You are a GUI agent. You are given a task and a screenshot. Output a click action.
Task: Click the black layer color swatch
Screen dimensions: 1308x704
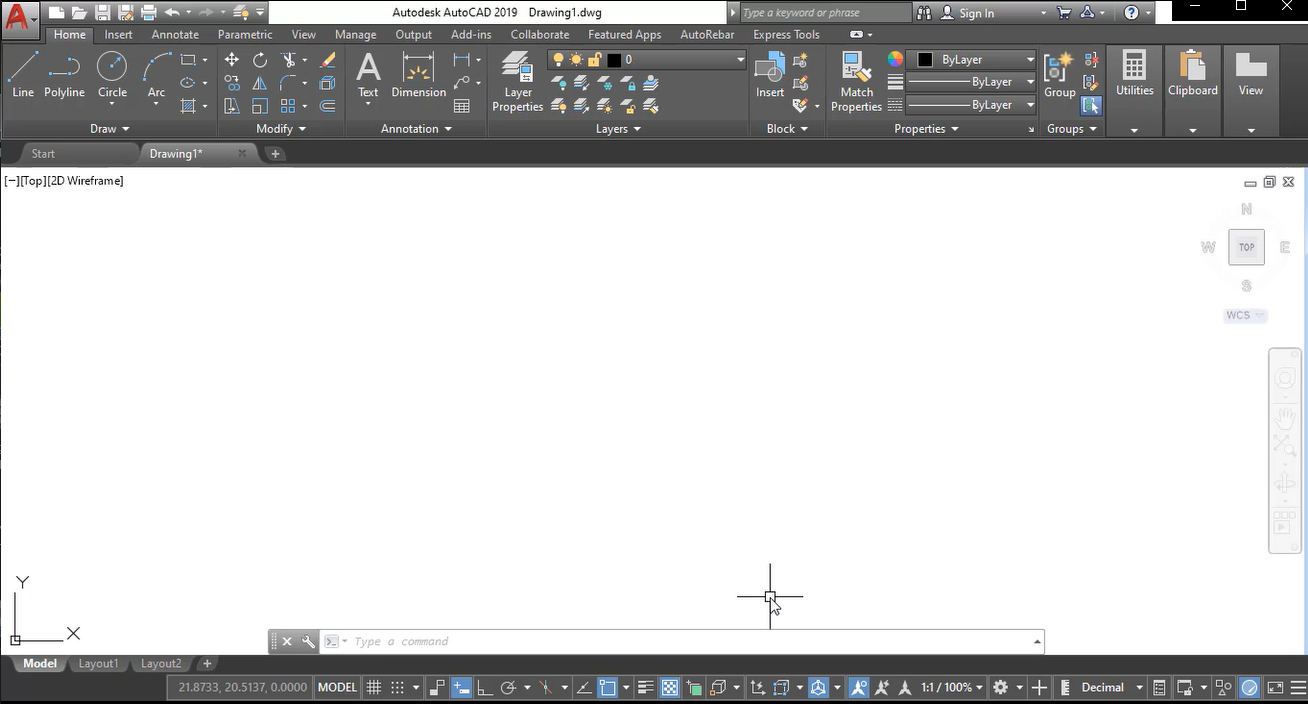coord(614,60)
